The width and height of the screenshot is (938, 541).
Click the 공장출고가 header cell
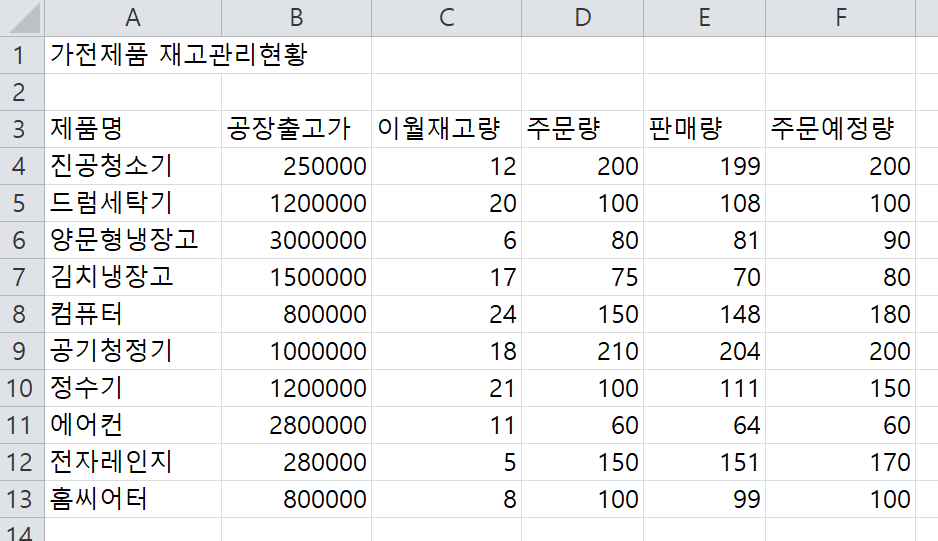(x=296, y=129)
